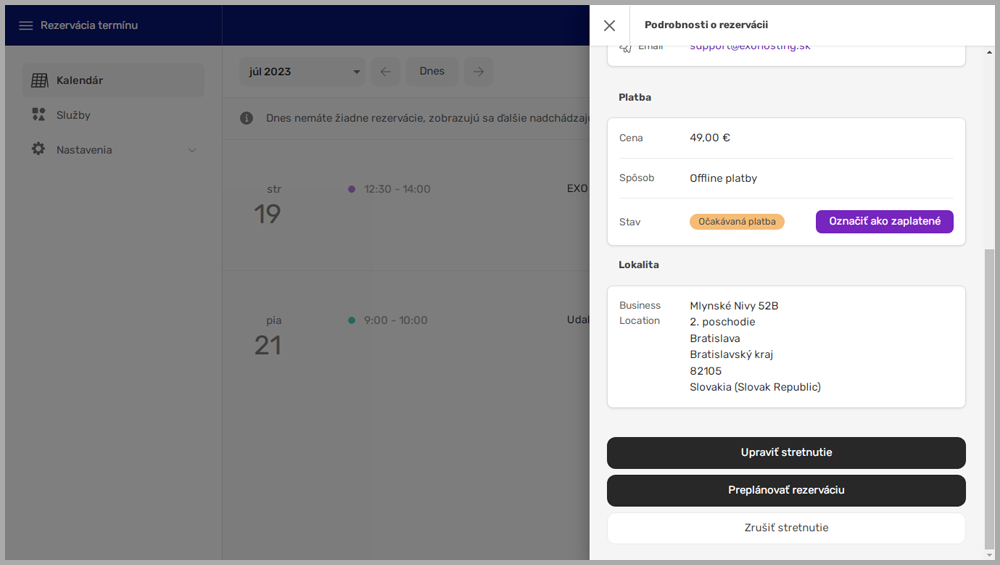
Task: Click the purple dot on 12:30 reservation
Action: 351,189
